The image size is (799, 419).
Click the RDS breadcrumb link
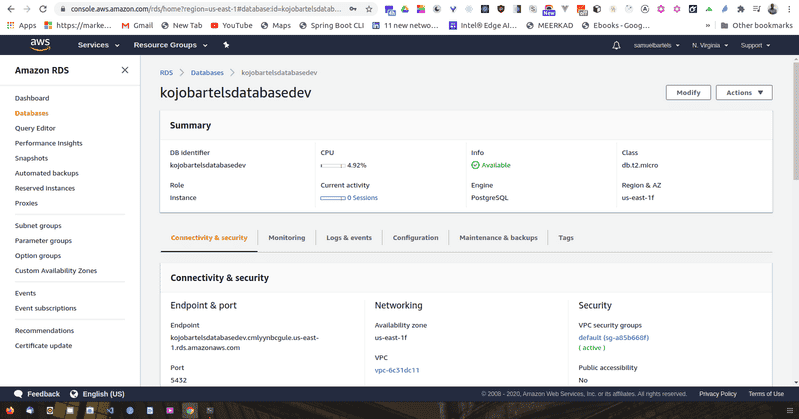point(166,73)
